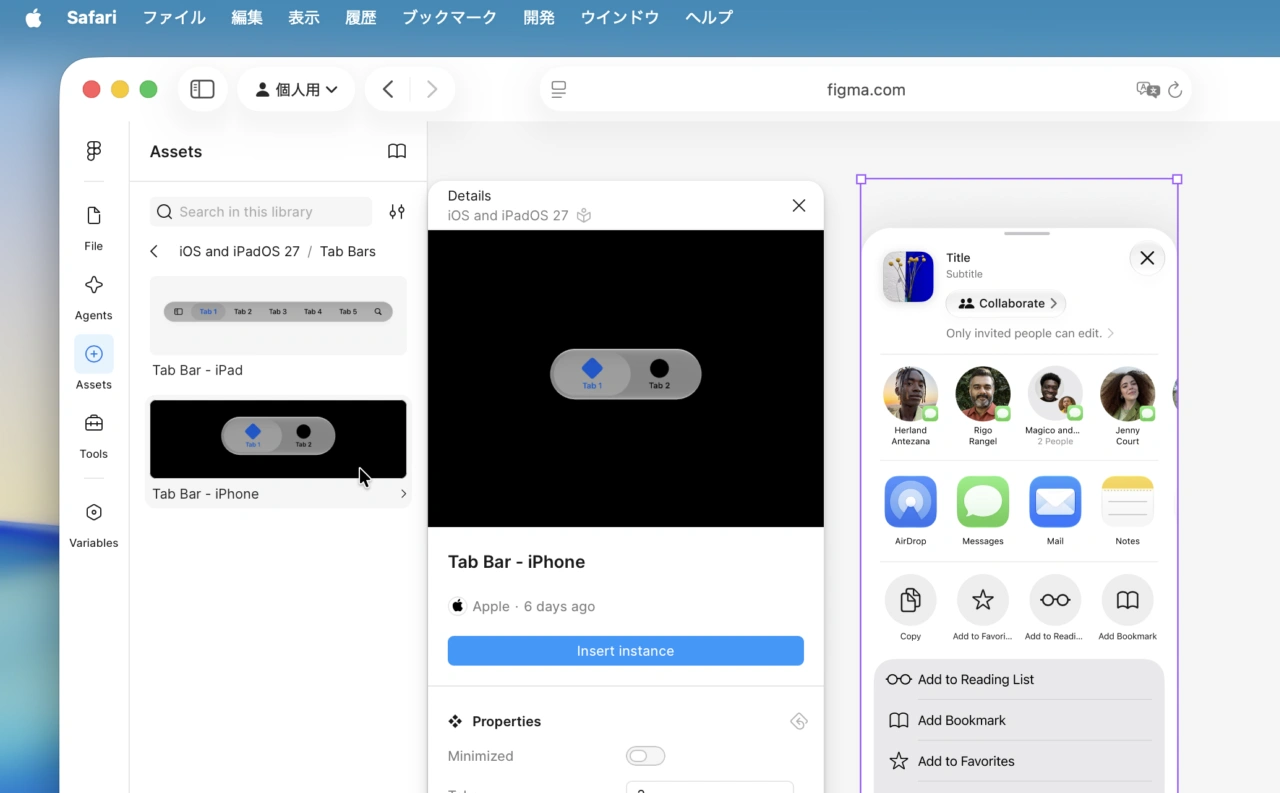The width and height of the screenshot is (1280, 793).
Task: Expand Tab Bar - iPhone chevron
Action: (403, 494)
